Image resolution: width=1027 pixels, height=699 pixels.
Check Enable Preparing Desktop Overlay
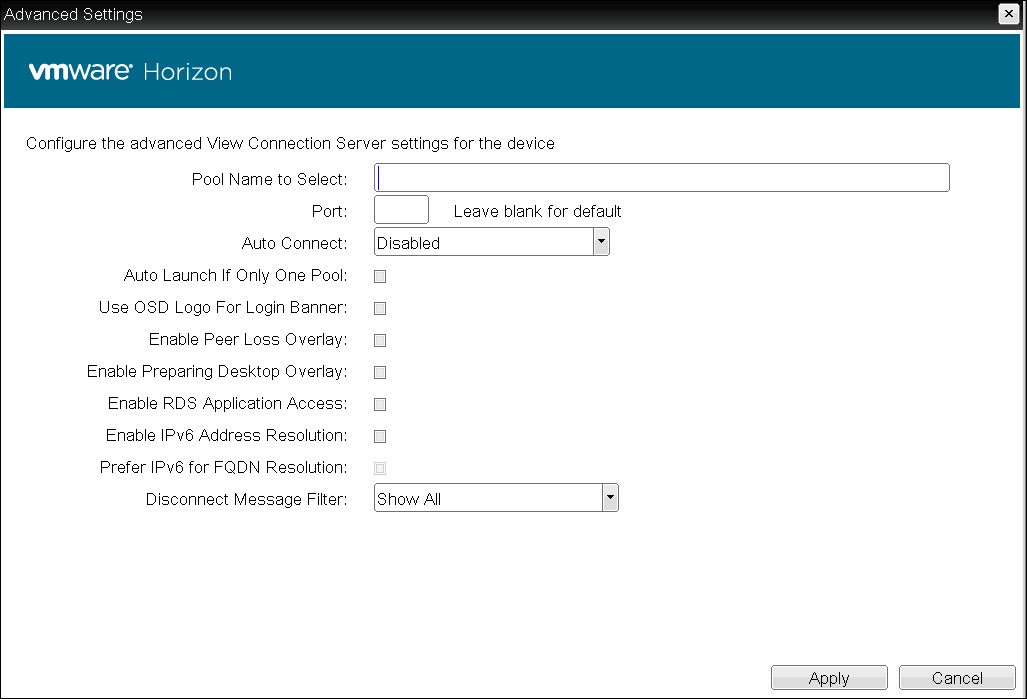pyautogui.click(x=380, y=373)
